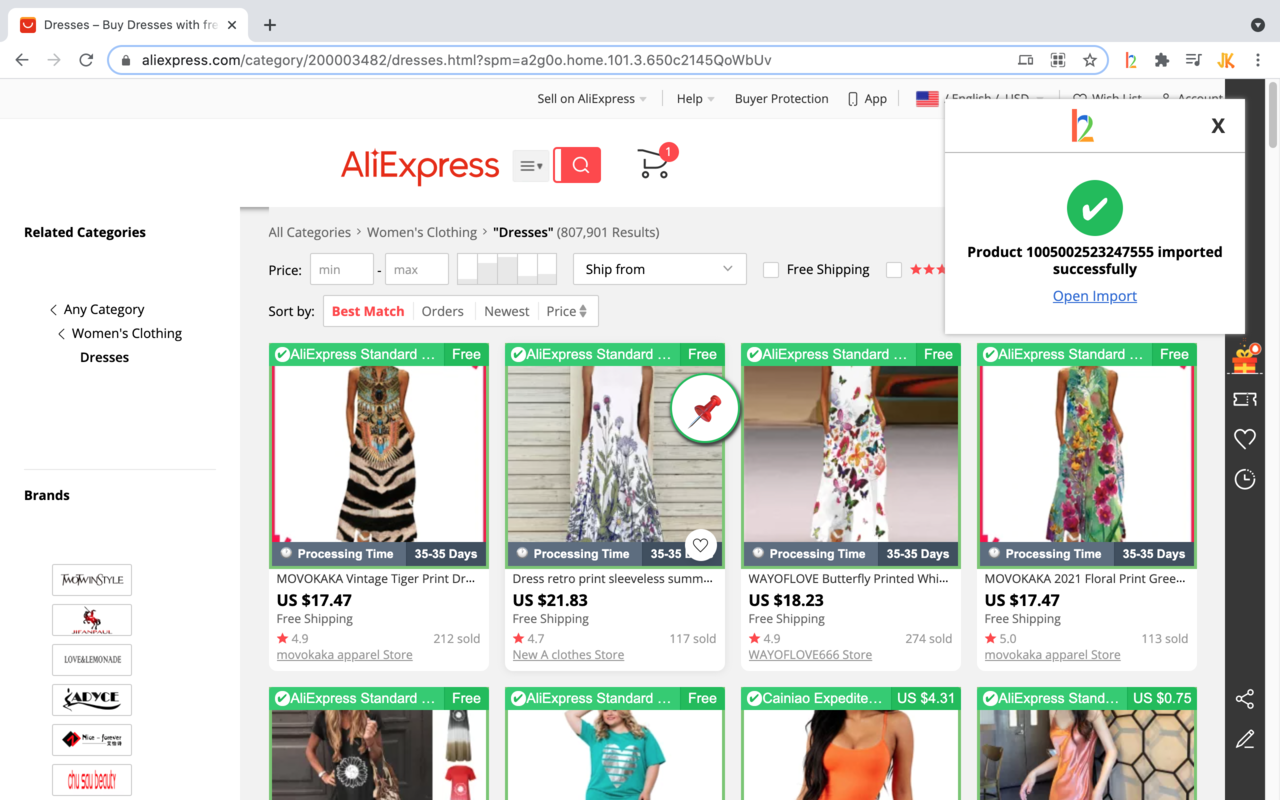Click the price distribution histogram
The width and height of the screenshot is (1280, 800).
click(507, 269)
